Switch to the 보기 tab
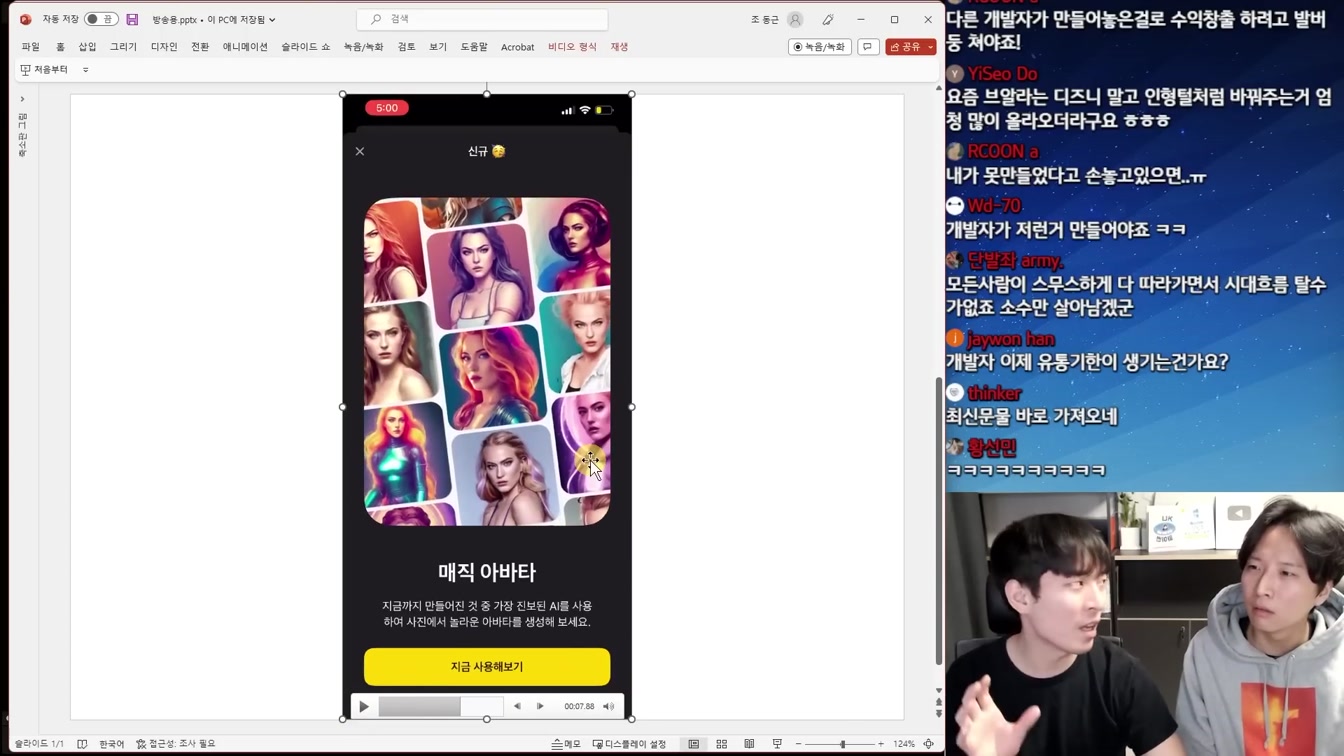This screenshot has width=1344, height=756. (438, 47)
